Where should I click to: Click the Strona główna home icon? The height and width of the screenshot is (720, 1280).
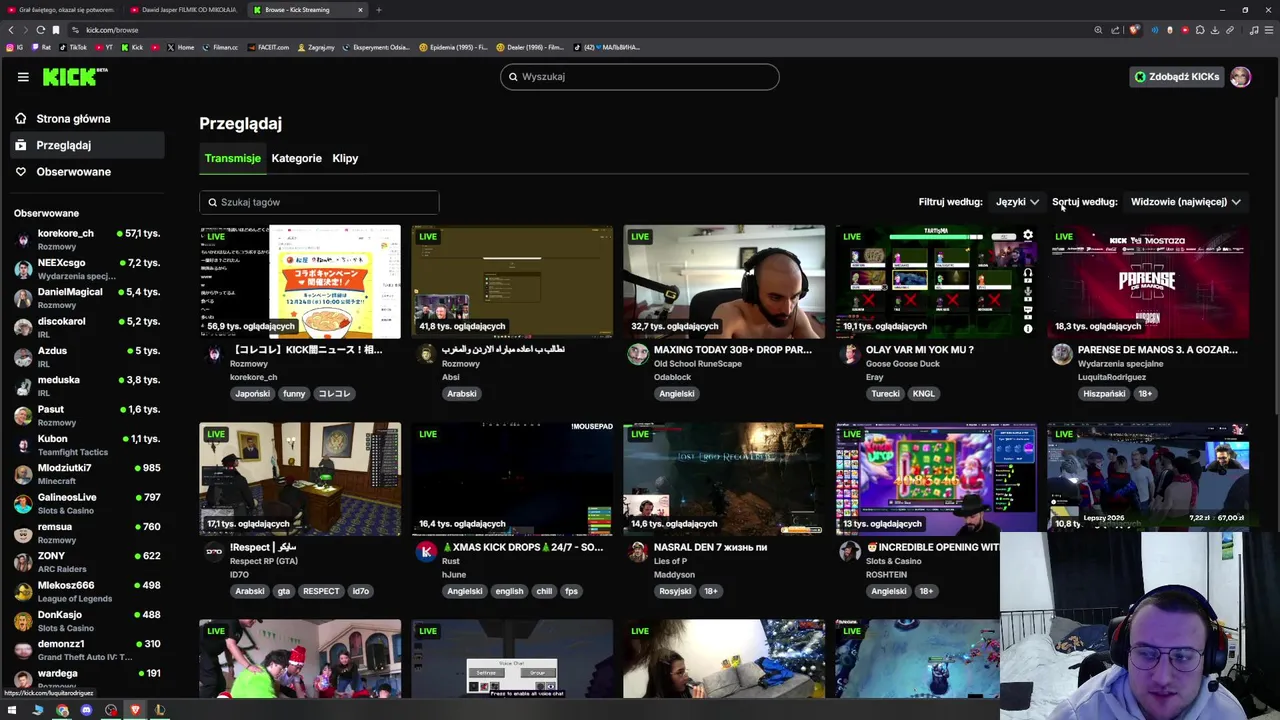coord(20,119)
